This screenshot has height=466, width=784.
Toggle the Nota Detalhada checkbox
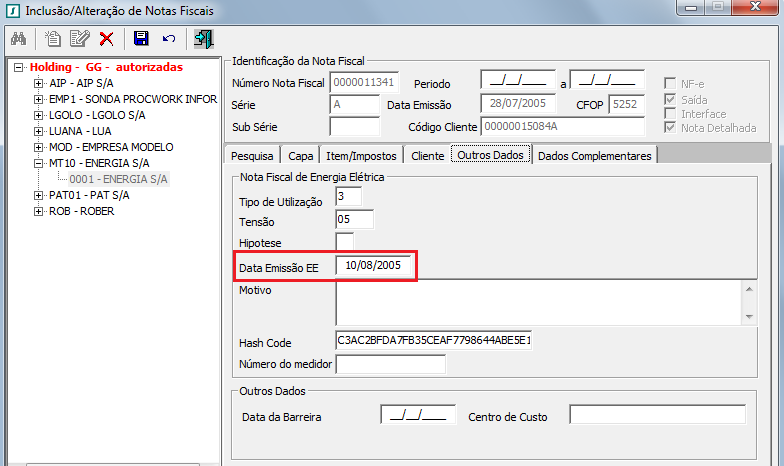coord(671,128)
